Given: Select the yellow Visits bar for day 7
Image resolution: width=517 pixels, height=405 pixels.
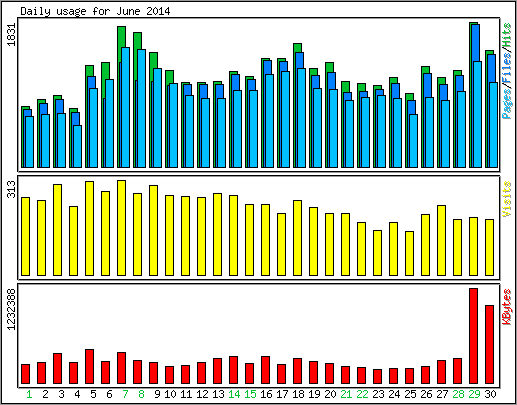Looking at the screenshot, I should 121,228.
